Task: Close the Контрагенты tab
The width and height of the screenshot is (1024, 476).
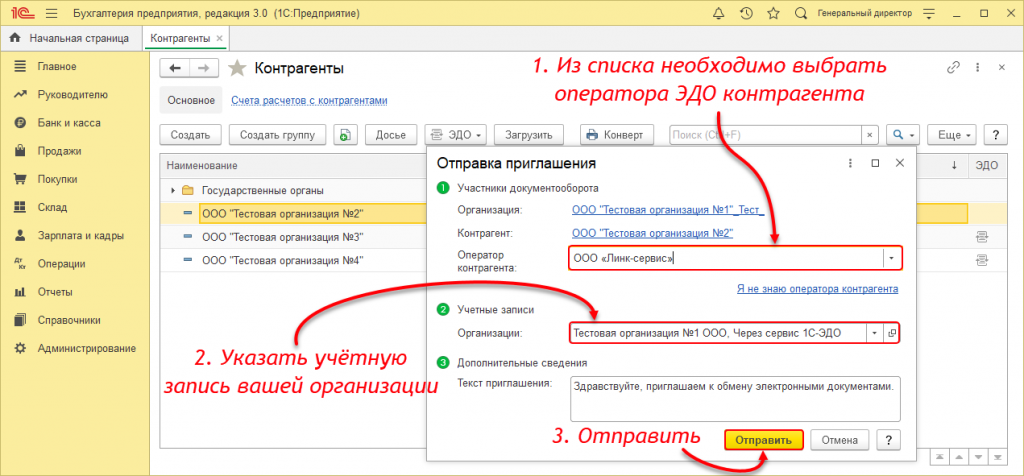Action: click(x=219, y=39)
